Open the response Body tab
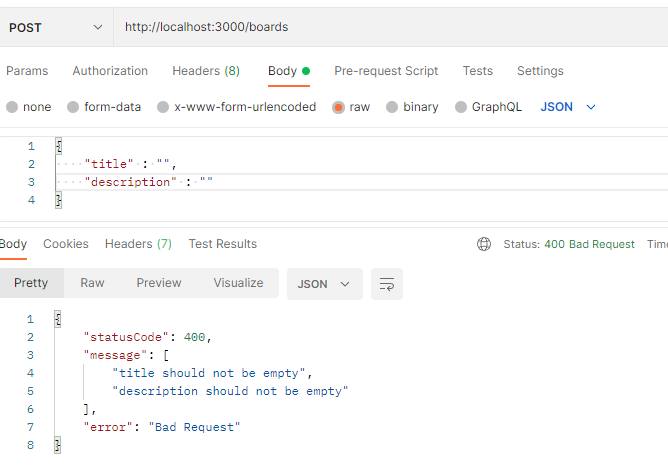This screenshot has width=668, height=470. tap(13, 244)
